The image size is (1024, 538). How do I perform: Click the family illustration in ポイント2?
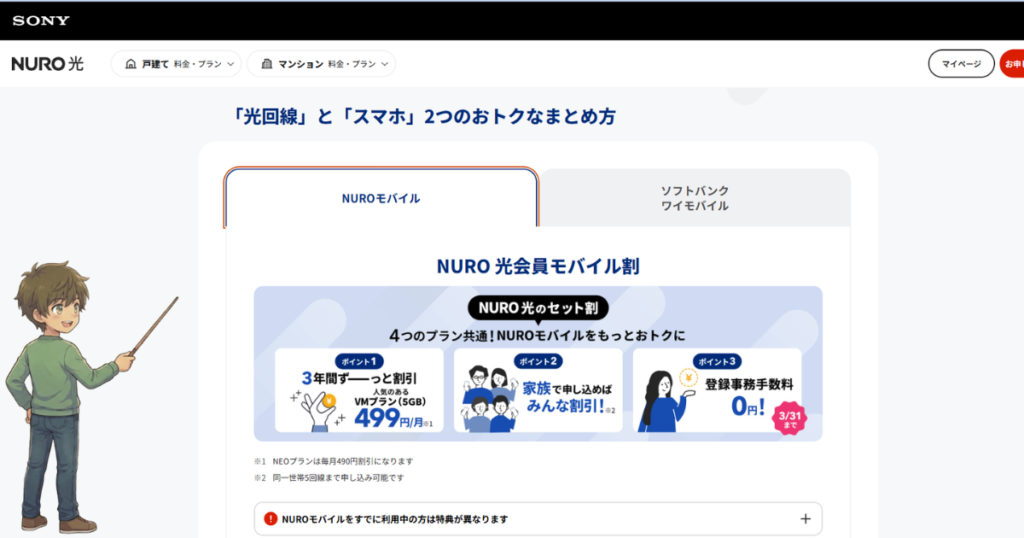click(490, 399)
